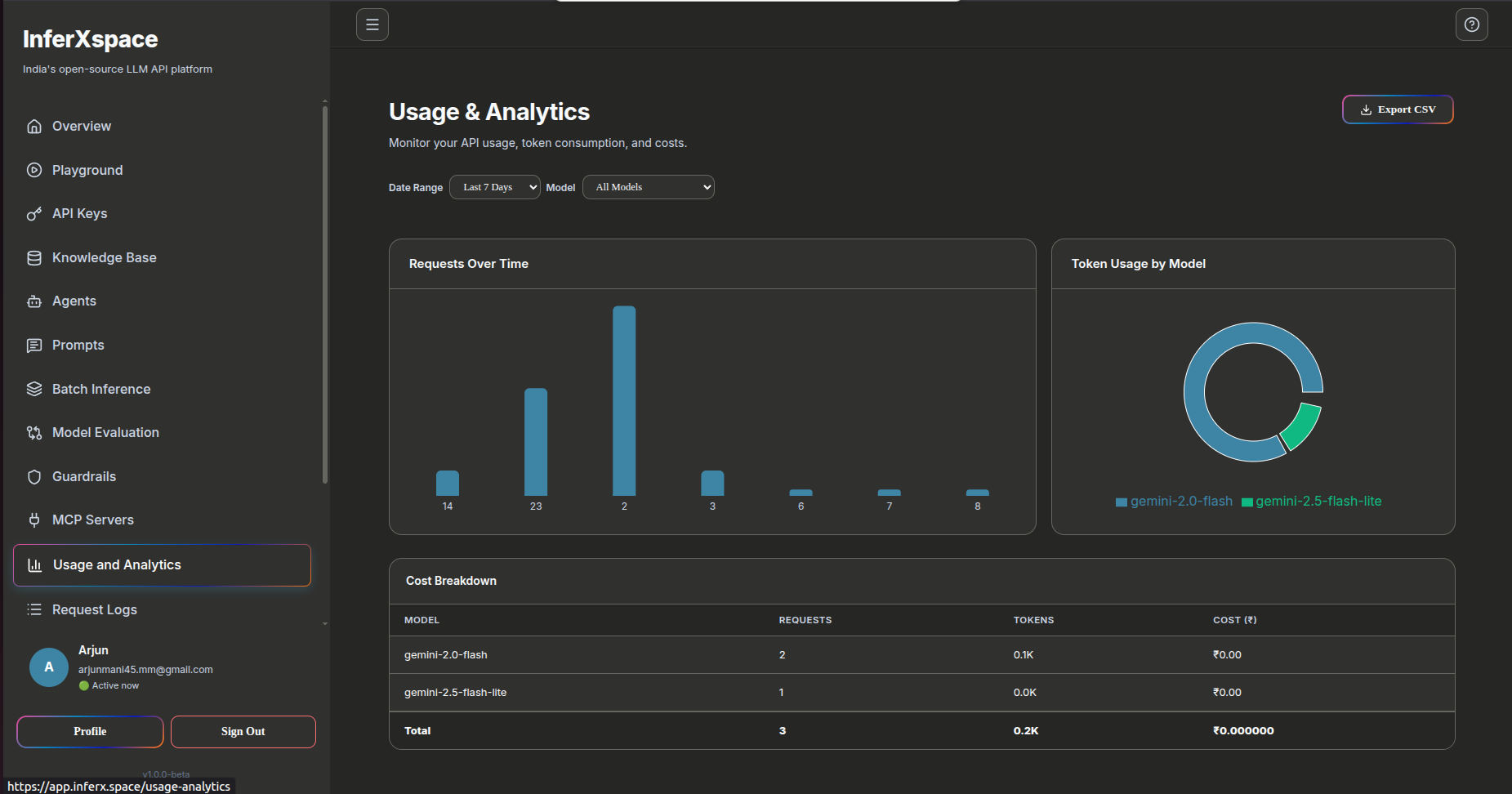Open the Prompts page

78,345
